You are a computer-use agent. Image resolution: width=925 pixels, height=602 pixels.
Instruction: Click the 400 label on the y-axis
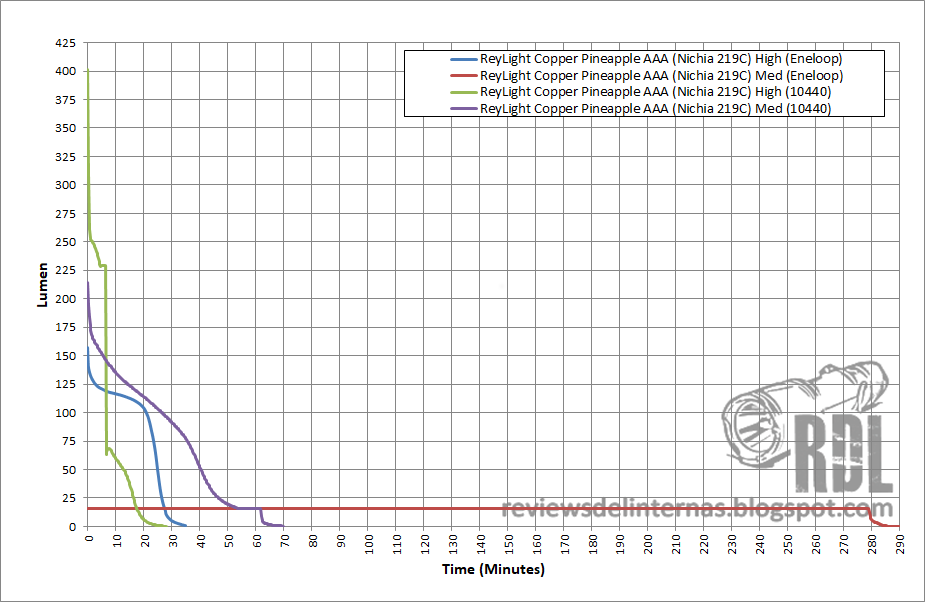click(x=65, y=71)
